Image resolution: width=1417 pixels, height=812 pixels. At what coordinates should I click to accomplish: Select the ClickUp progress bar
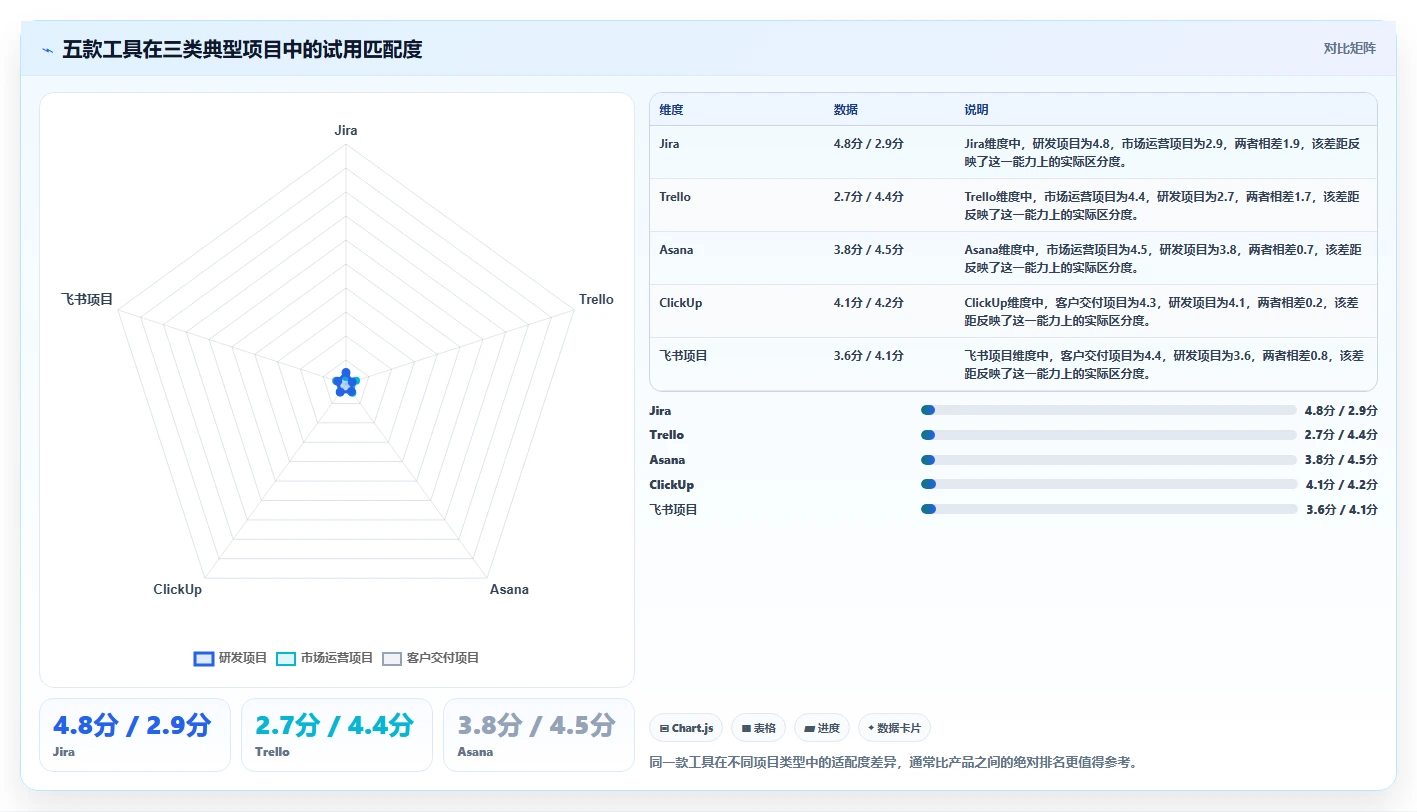[1108, 484]
